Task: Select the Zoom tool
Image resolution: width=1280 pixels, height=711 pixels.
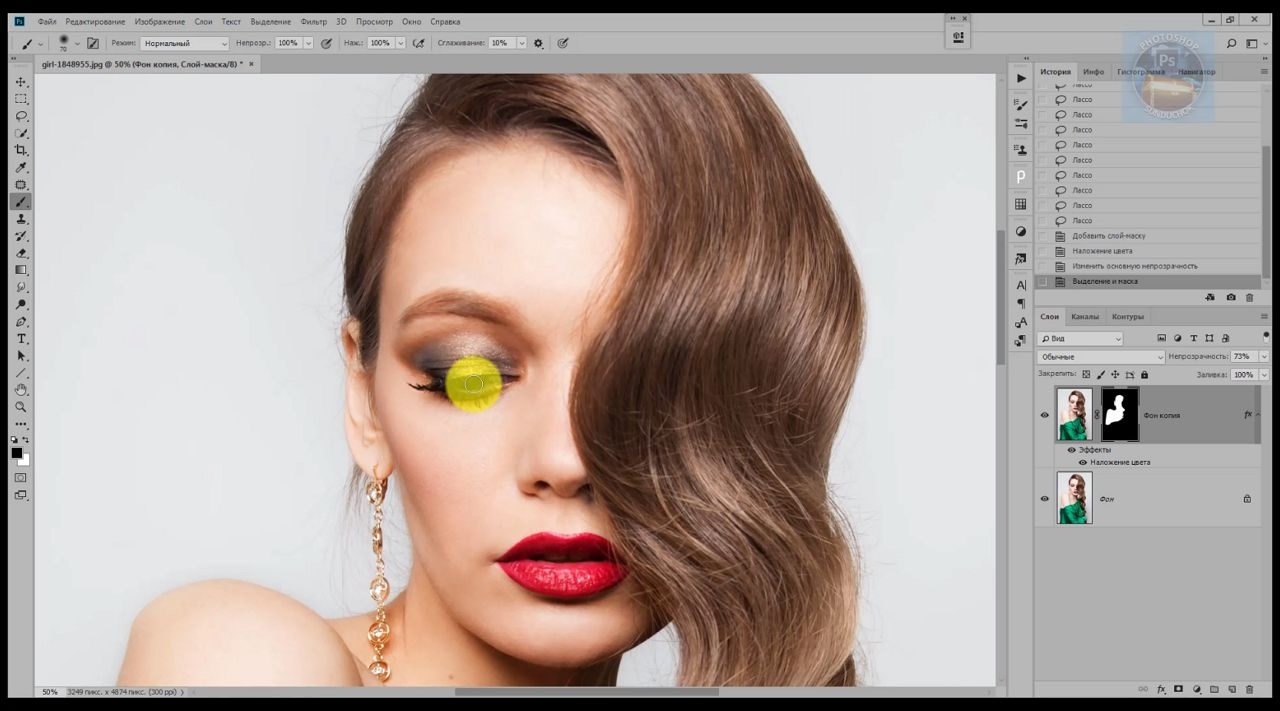Action: tap(21, 407)
